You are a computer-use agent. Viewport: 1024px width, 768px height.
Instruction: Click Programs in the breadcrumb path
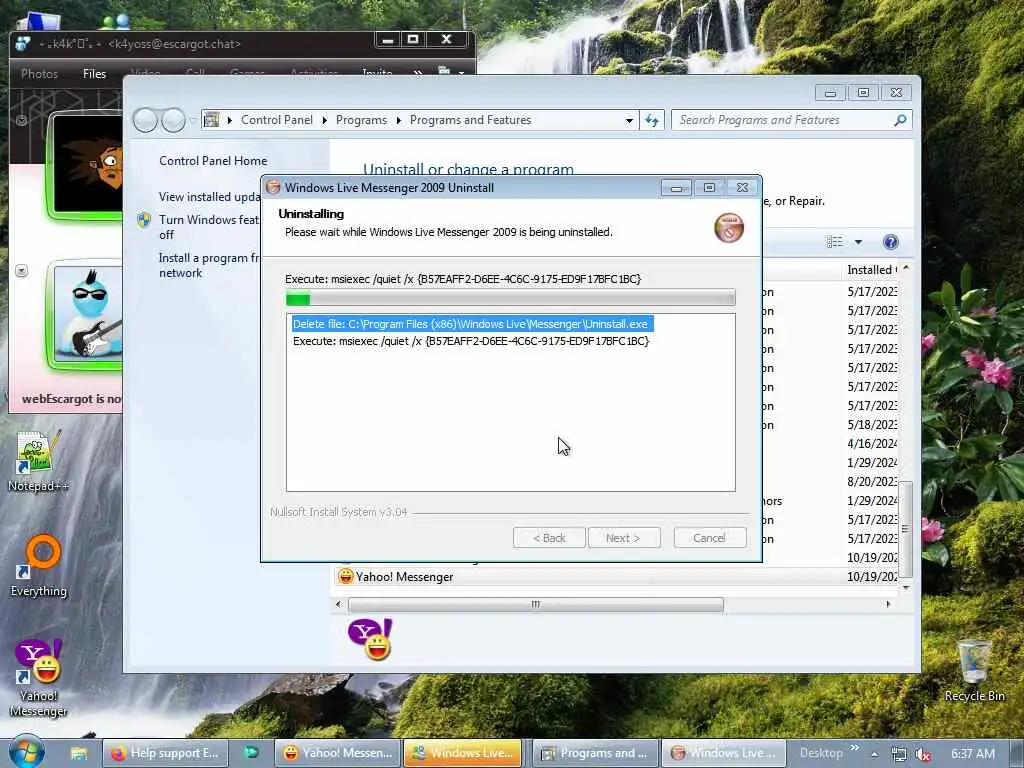click(x=361, y=120)
